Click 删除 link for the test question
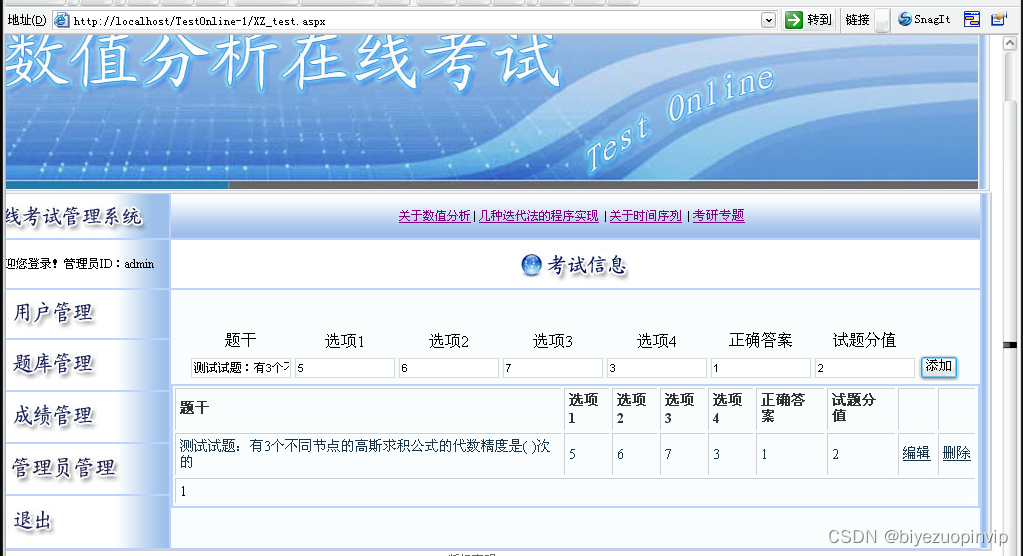The image size is (1023, 556). [956, 453]
